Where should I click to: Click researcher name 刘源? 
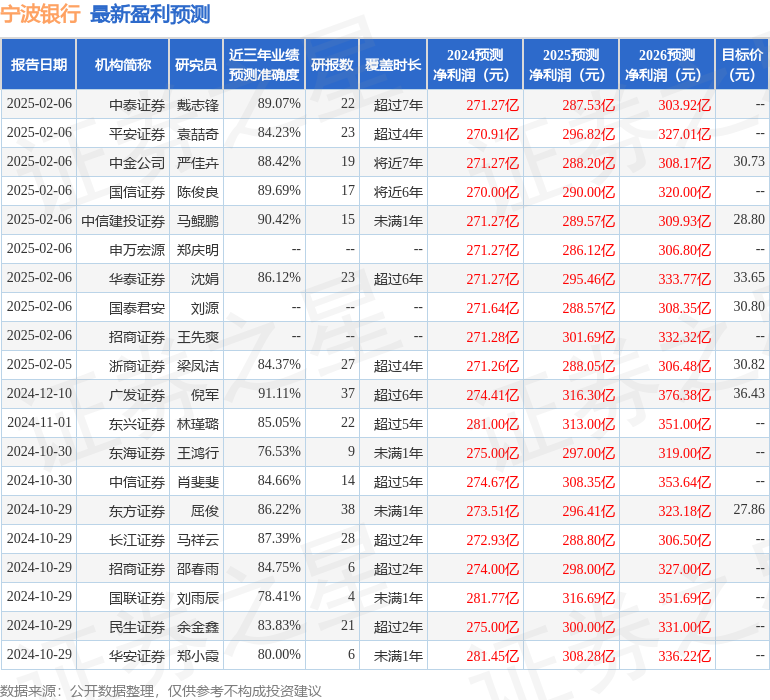point(205,308)
